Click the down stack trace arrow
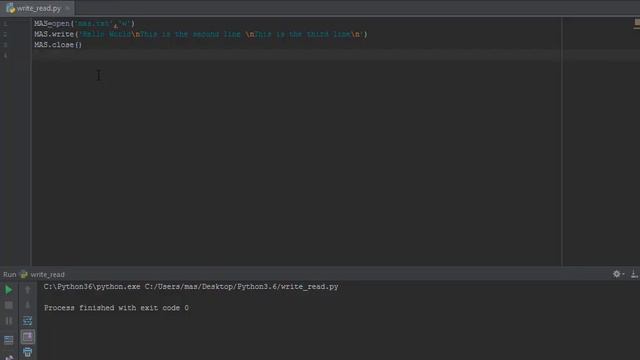Image resolution: width=640 pixels, height=360 pixels. tap(27, 305)
